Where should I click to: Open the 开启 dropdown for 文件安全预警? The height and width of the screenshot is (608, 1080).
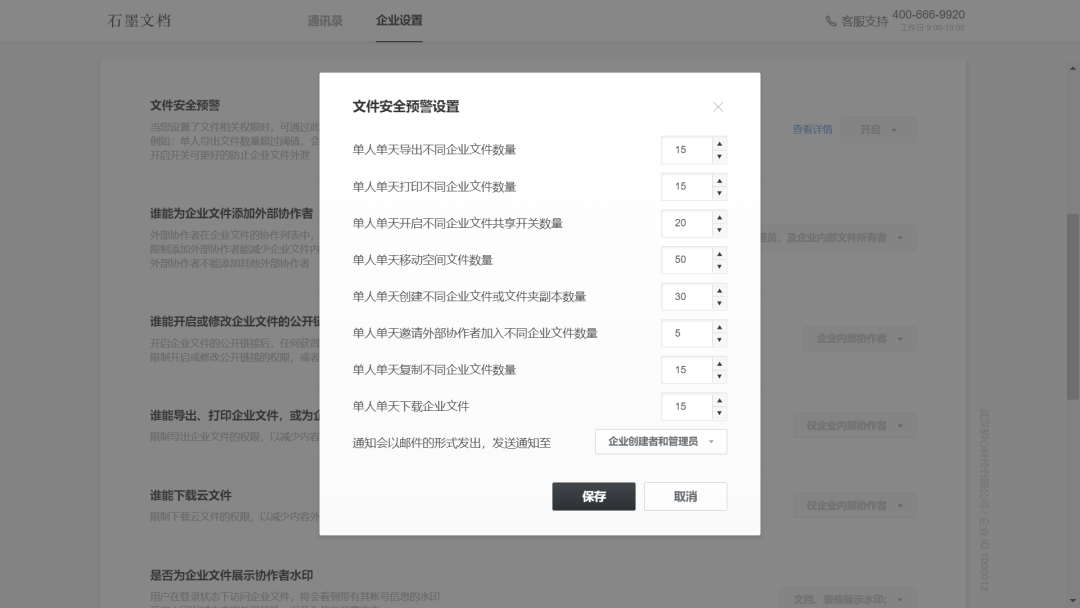[877, 130]
